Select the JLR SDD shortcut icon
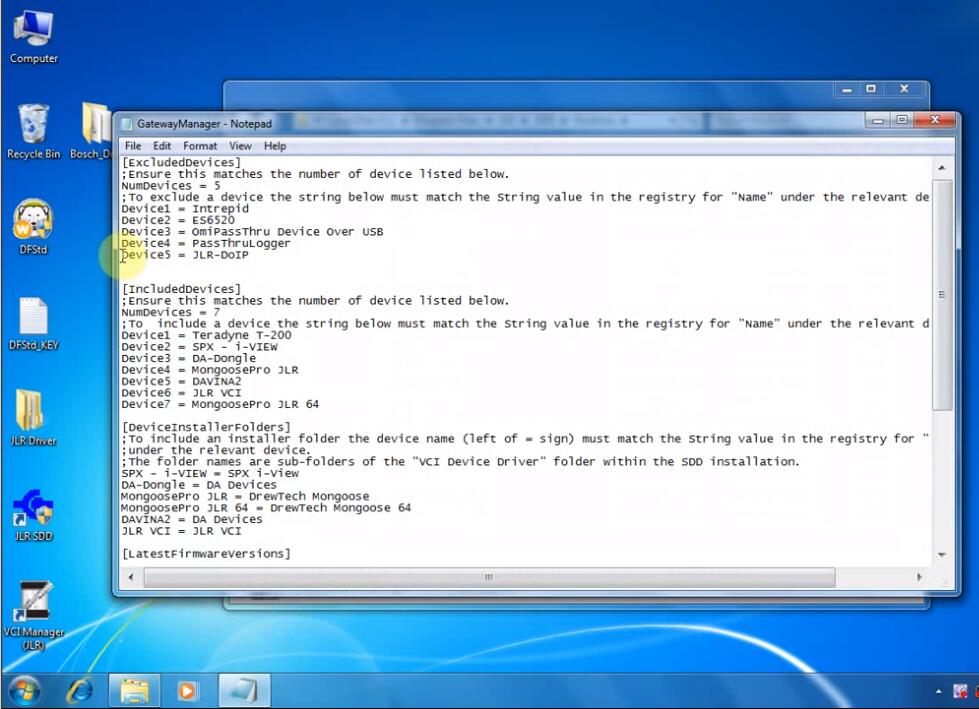Image resolution: width=979 pixels, height=709 pixels. click(x=34, y=516)
